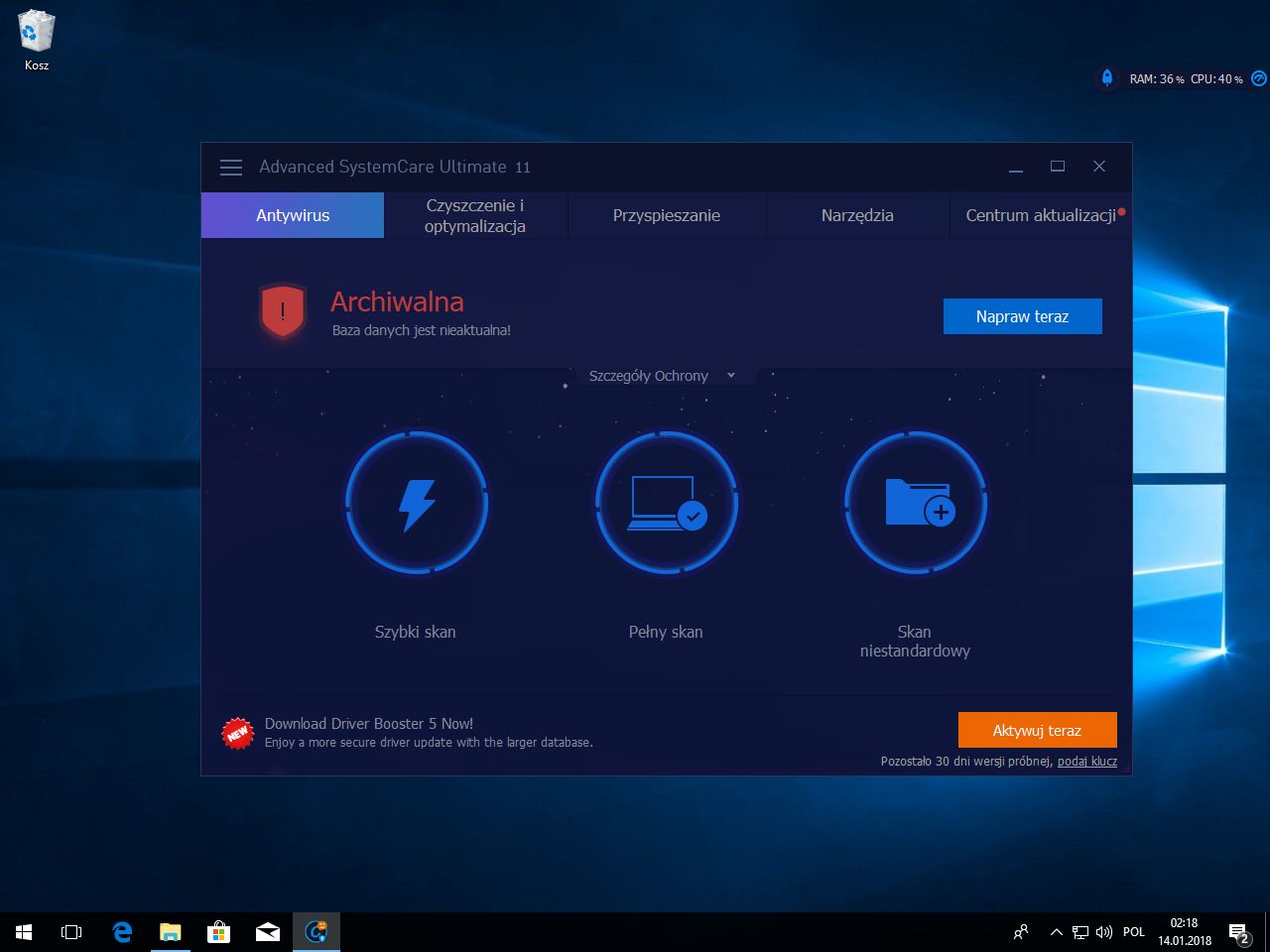Open the hamburger menu in Advanced SystemCare
Viewport: 1270px width, 952px height.
231,168
